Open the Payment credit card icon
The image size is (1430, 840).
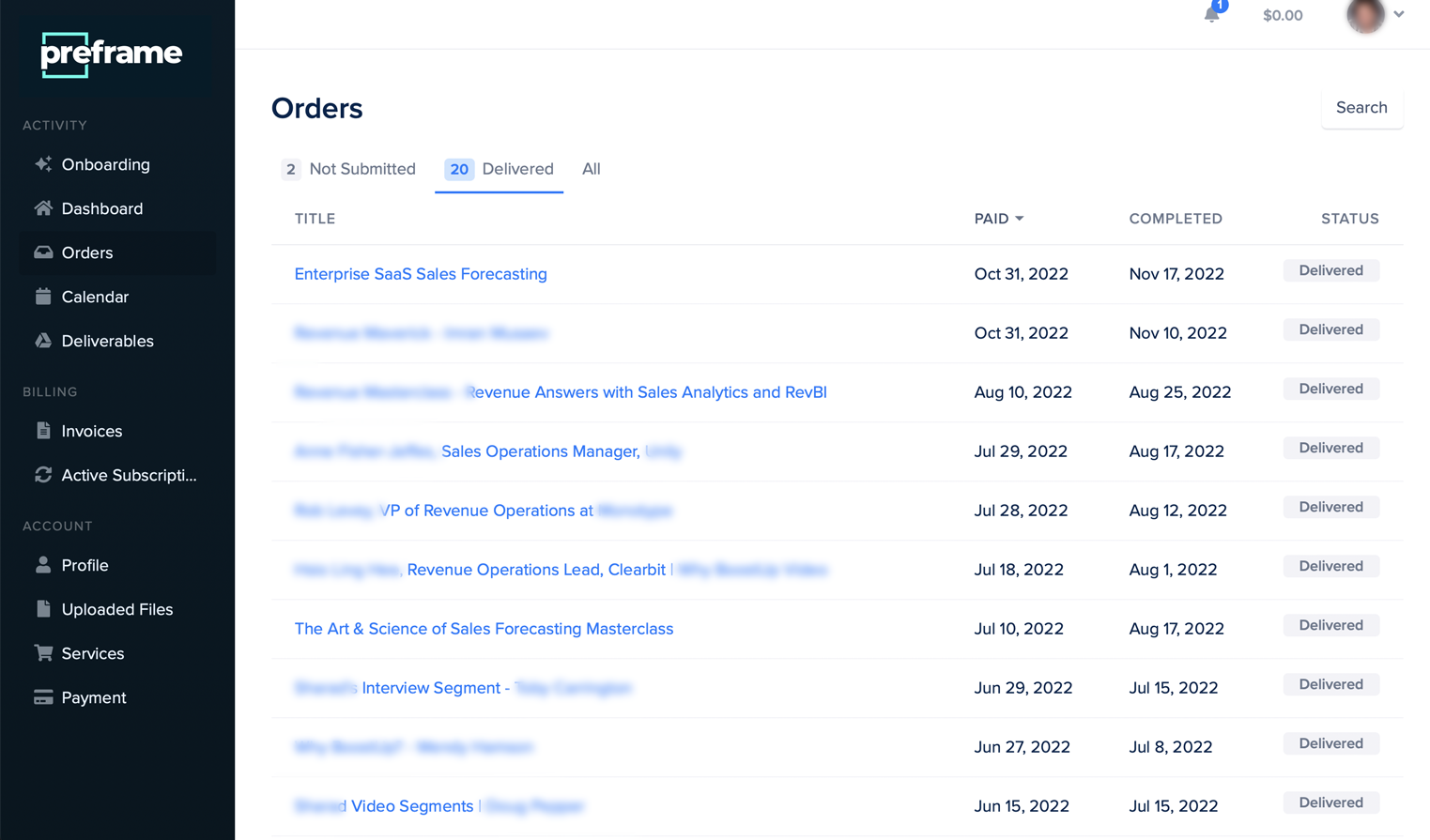[43, 697]
